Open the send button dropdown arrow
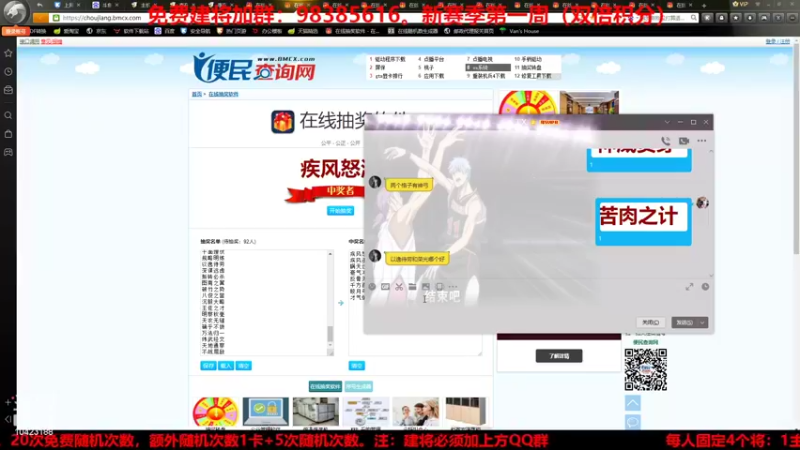 (x=703, y=322)
